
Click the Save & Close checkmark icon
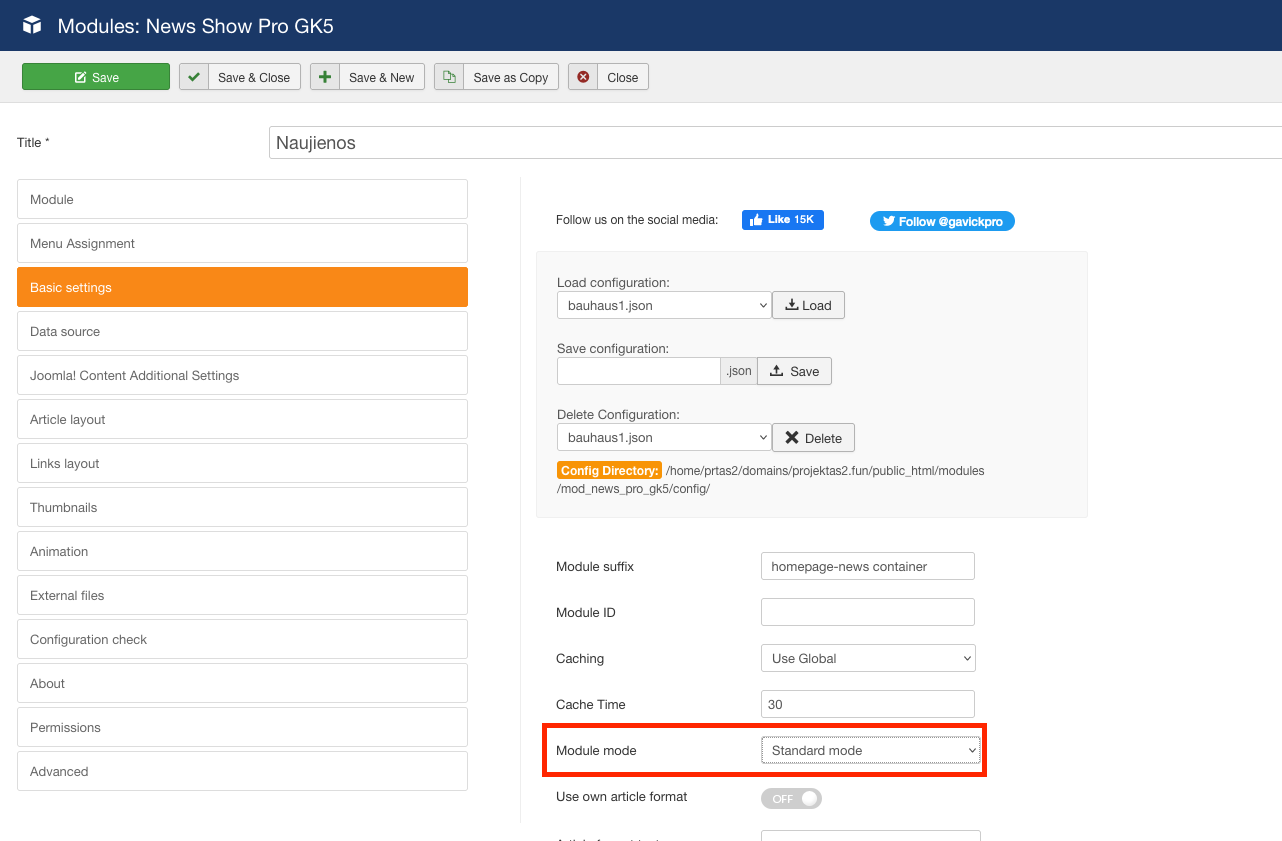click(194, 77)
